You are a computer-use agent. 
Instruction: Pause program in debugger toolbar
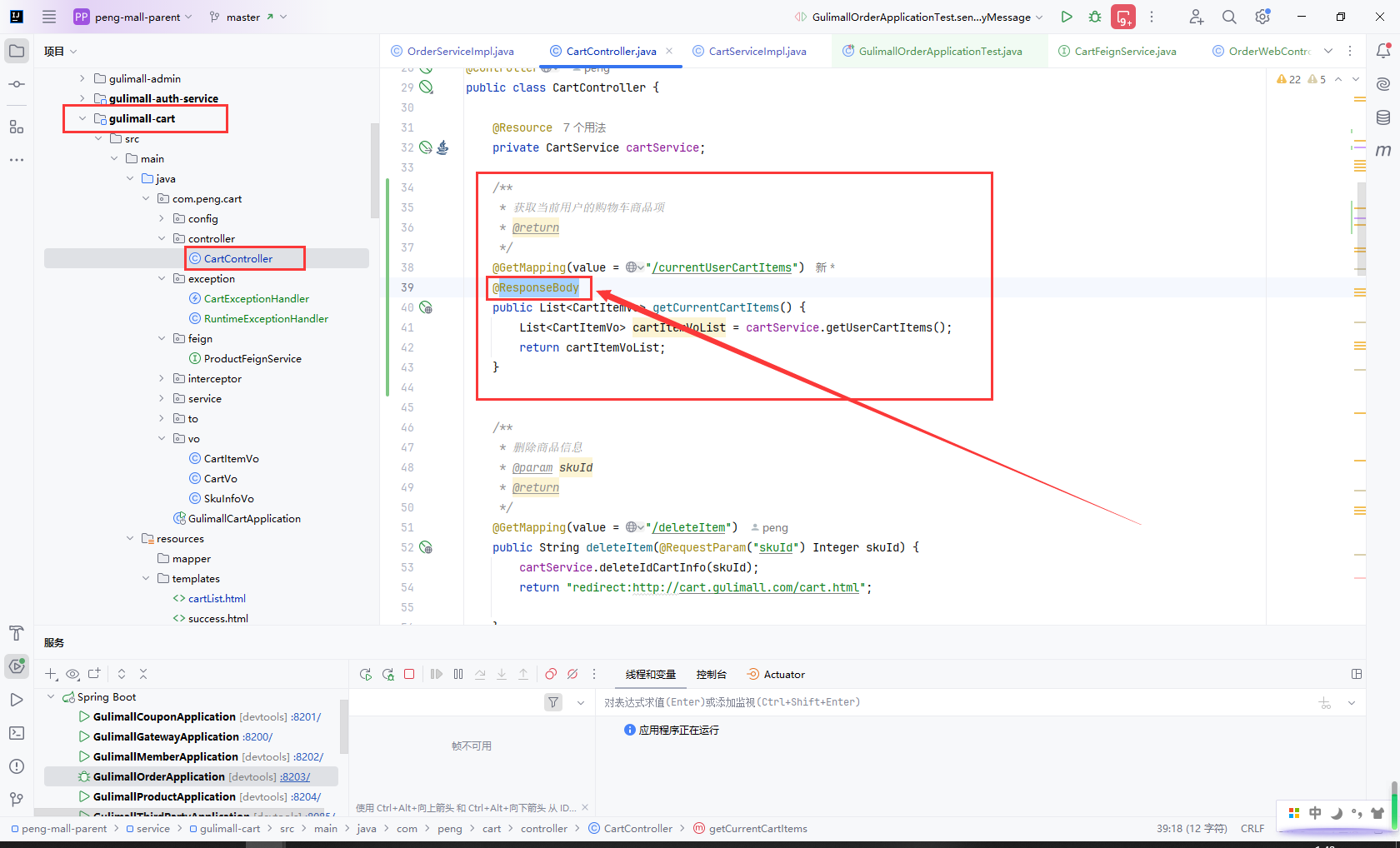coord(458,674)
